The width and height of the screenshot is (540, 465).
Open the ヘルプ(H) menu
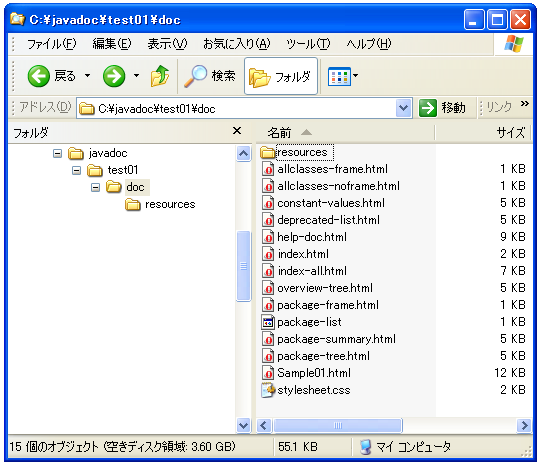(x=369, y=44)
